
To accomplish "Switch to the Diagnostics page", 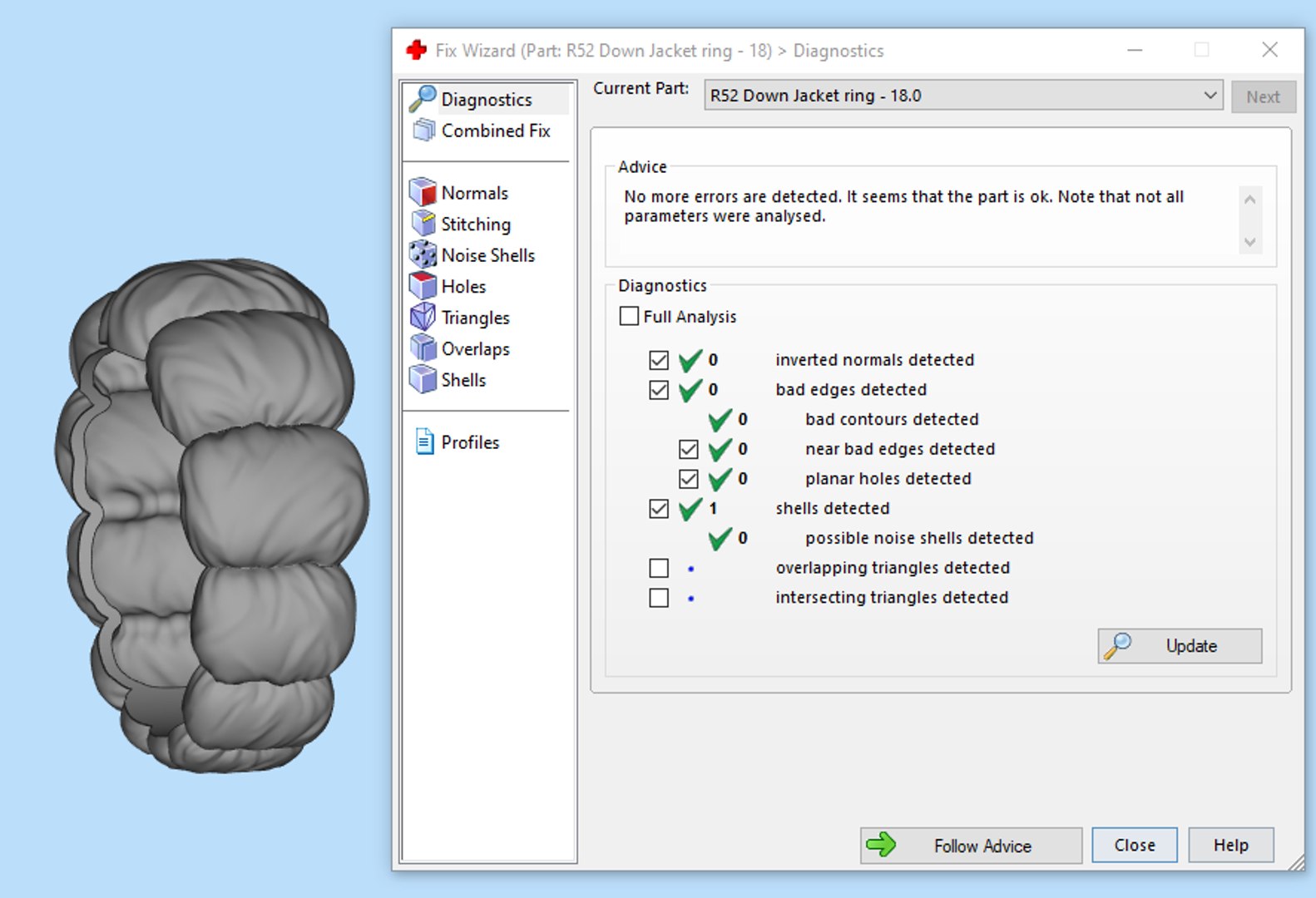I will coord(487,99).
